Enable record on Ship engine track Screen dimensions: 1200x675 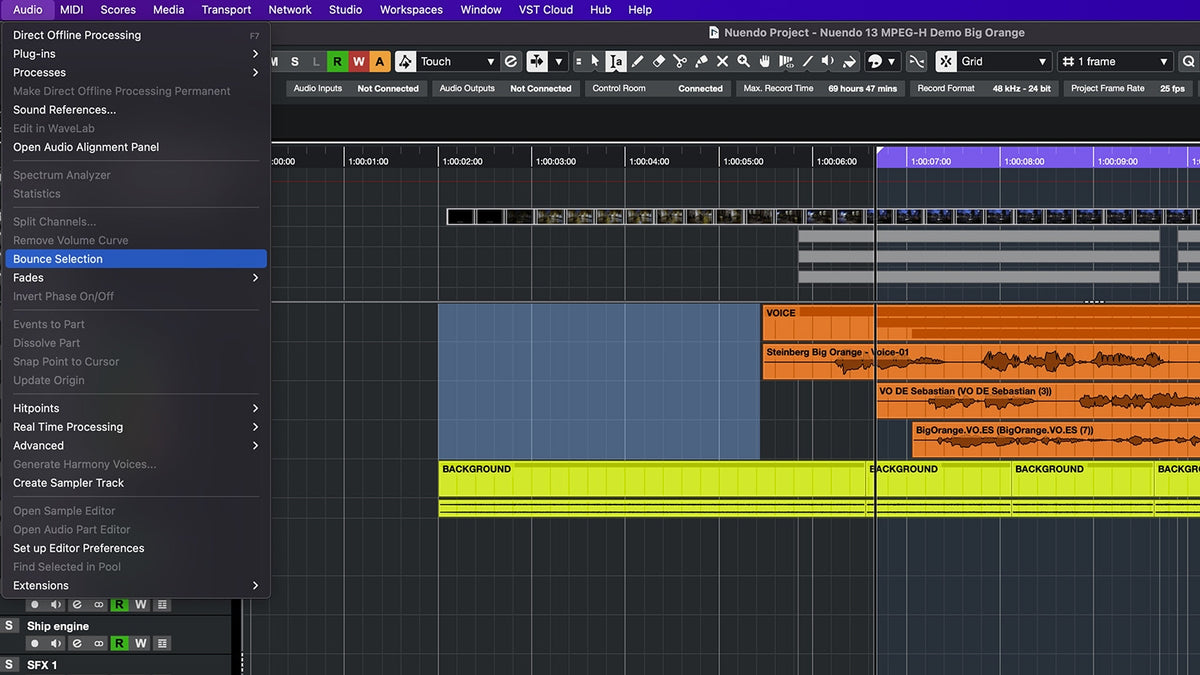pos(35,643)
